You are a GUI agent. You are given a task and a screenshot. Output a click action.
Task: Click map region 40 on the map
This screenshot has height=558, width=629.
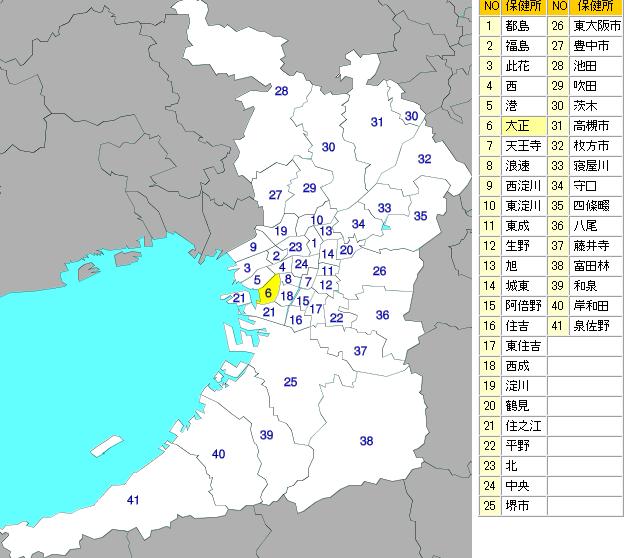point(218,454)
